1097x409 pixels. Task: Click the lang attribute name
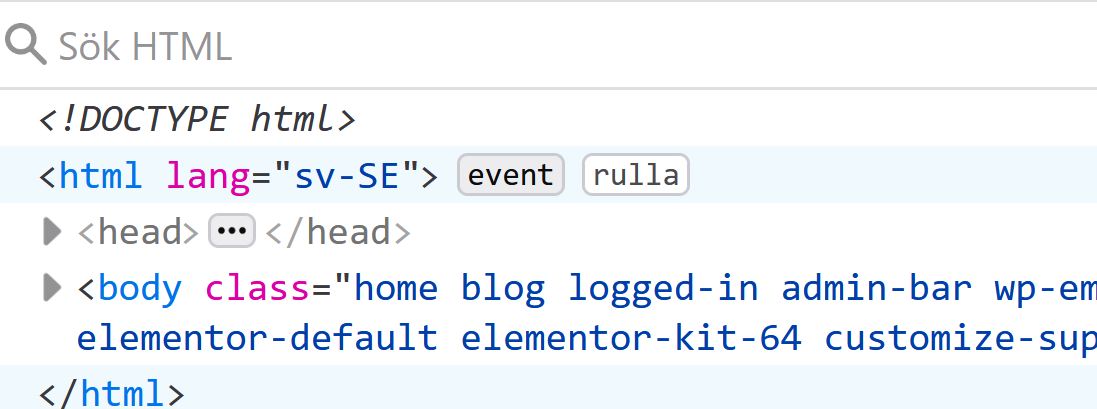(207, 176)
